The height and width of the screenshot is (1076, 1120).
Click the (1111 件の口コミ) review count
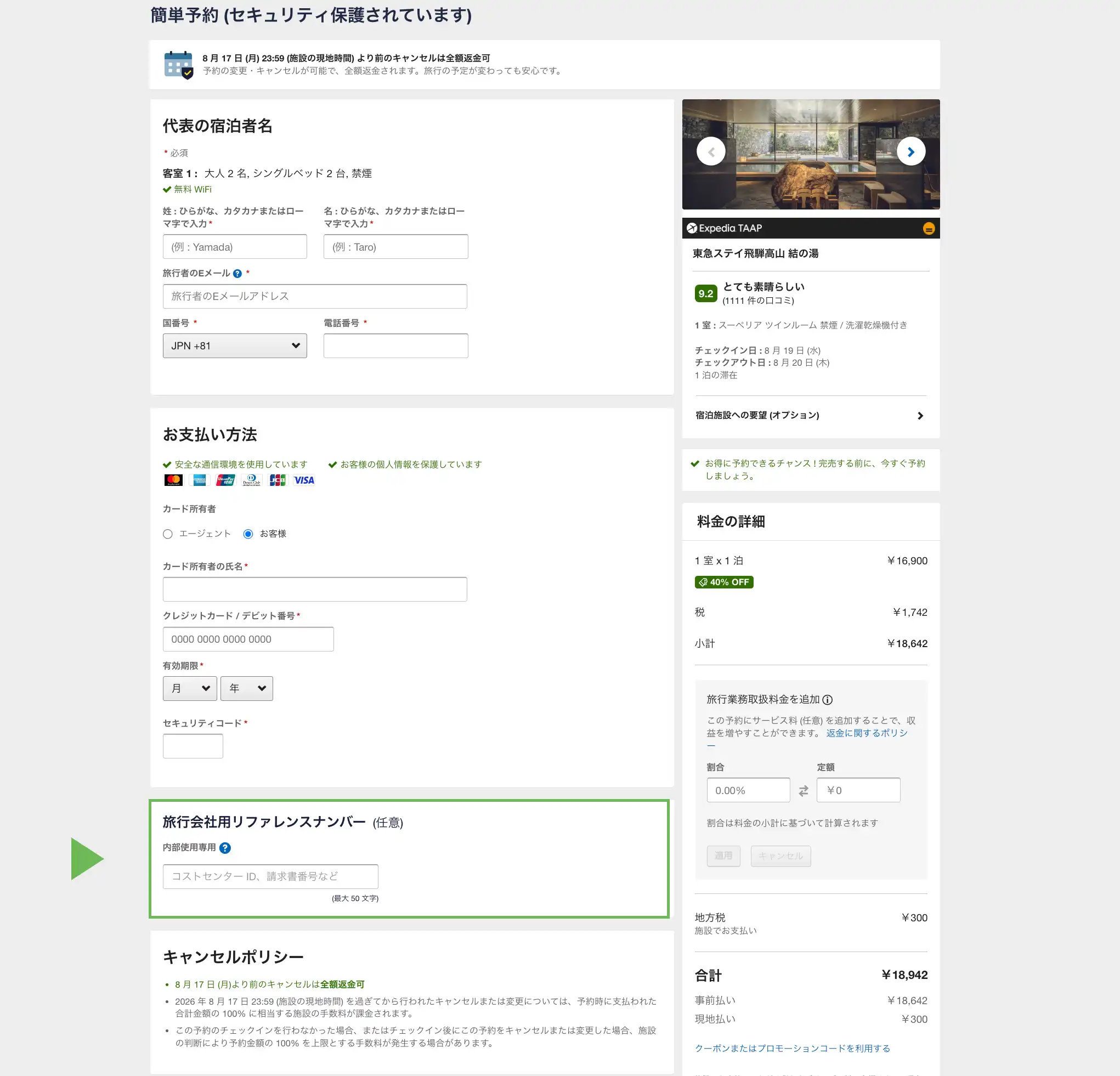point(759,301)
